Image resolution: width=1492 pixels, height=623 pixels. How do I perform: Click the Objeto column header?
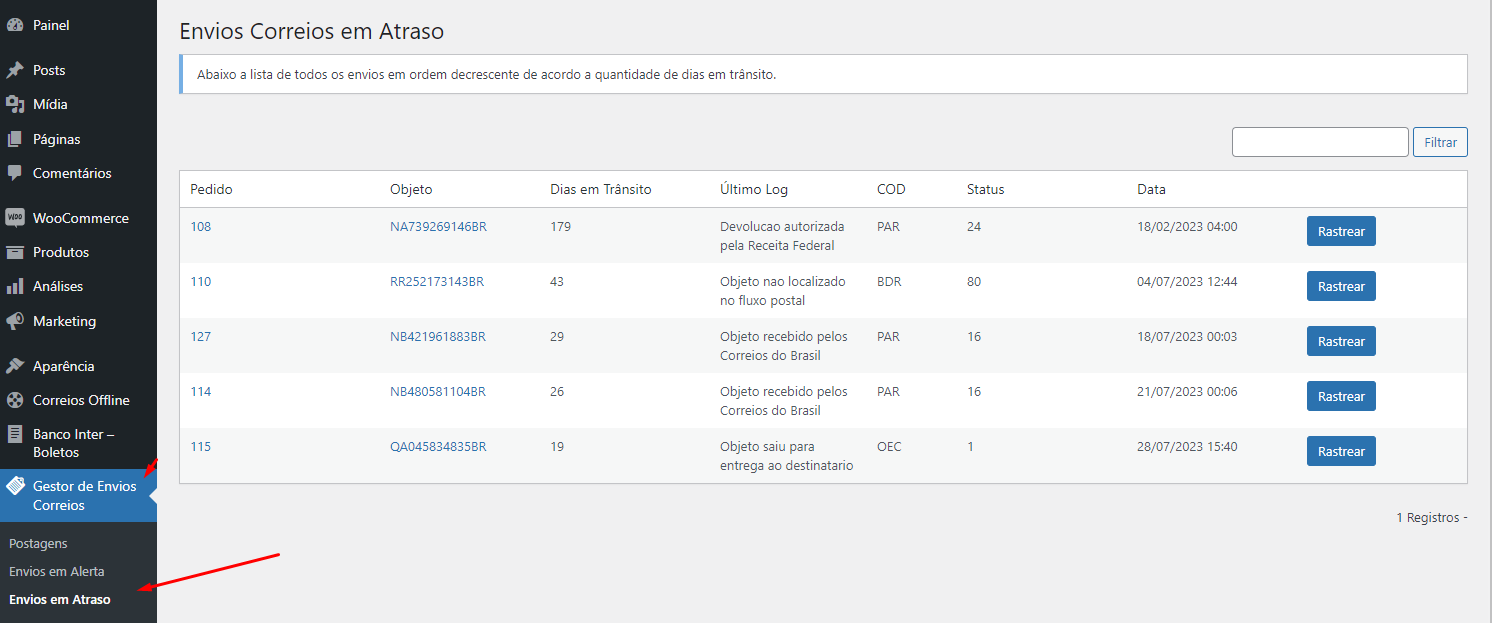coord(411,189)
